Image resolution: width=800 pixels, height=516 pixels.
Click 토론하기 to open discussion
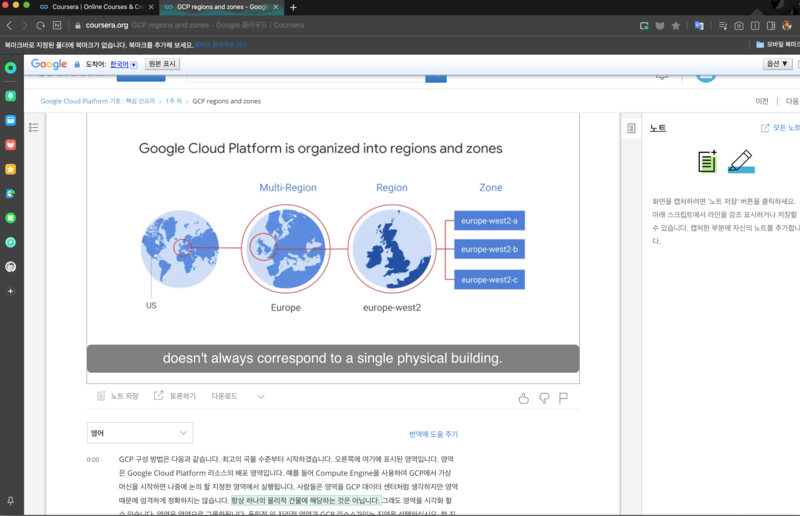click(x=175, y=396)
